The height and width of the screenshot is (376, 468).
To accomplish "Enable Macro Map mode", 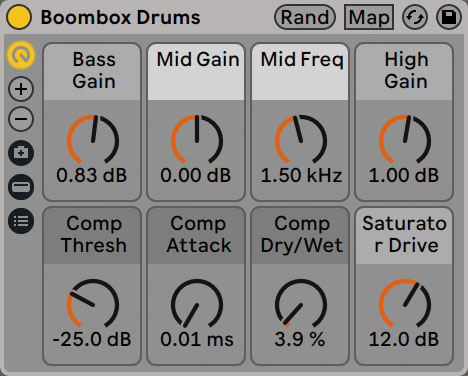I will point(369,17).
